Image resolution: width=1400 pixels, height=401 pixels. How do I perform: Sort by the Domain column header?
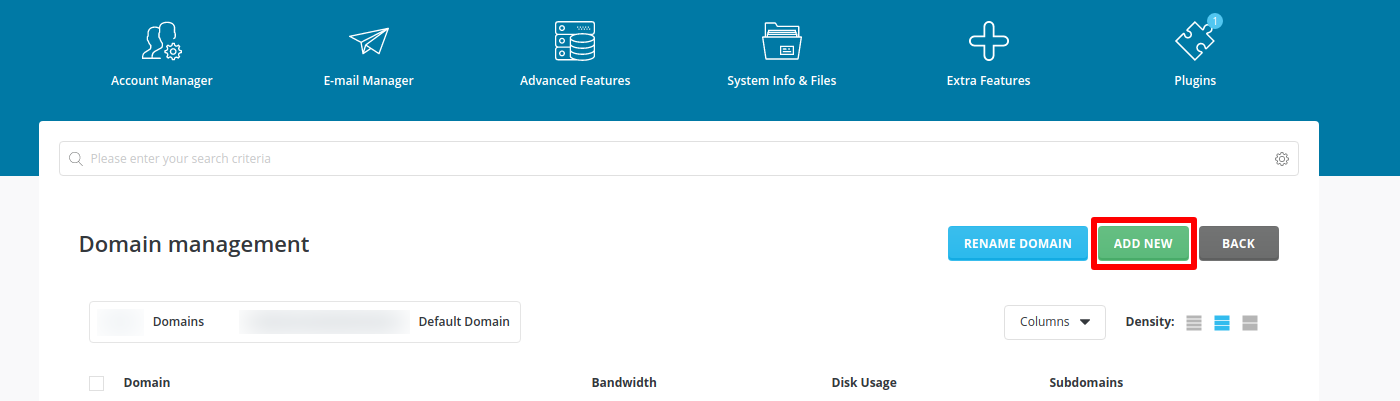click(147, 383)
